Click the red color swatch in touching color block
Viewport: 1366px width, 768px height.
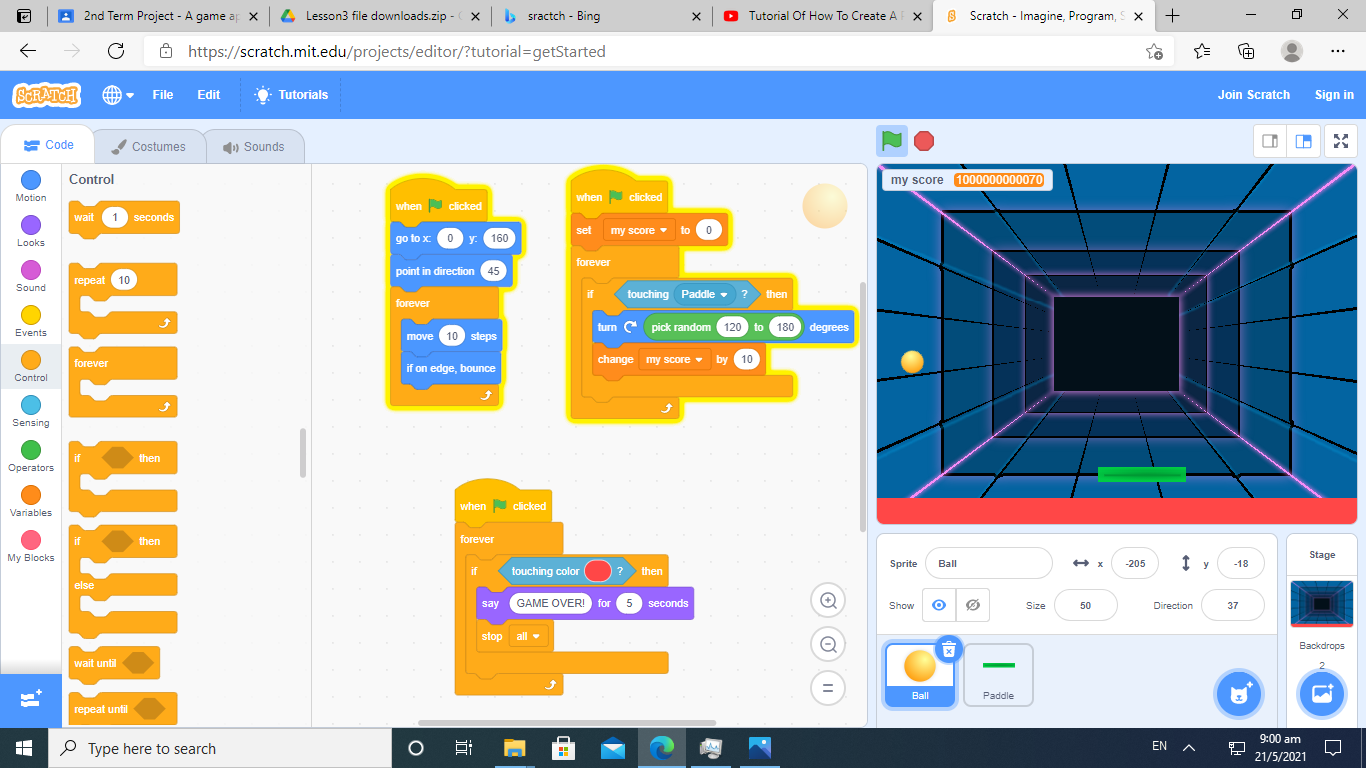[x=597, y=571]
